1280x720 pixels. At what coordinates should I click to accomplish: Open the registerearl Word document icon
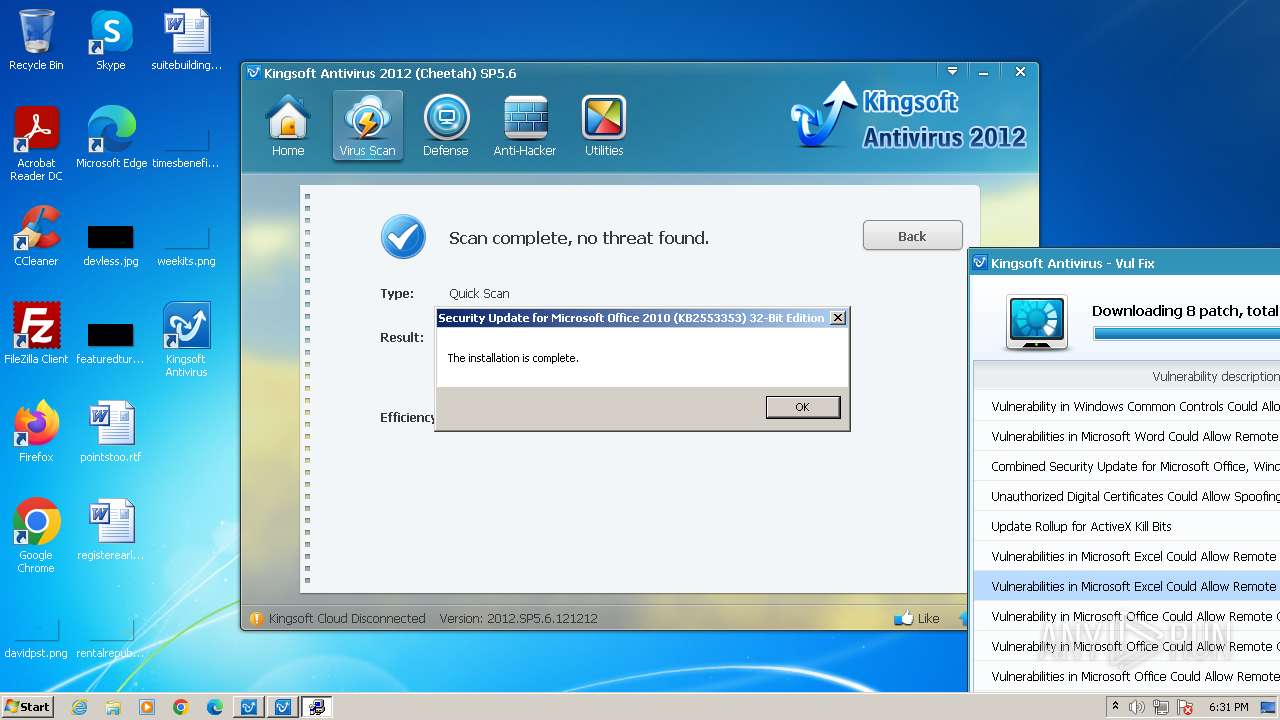tap(110, 530)
